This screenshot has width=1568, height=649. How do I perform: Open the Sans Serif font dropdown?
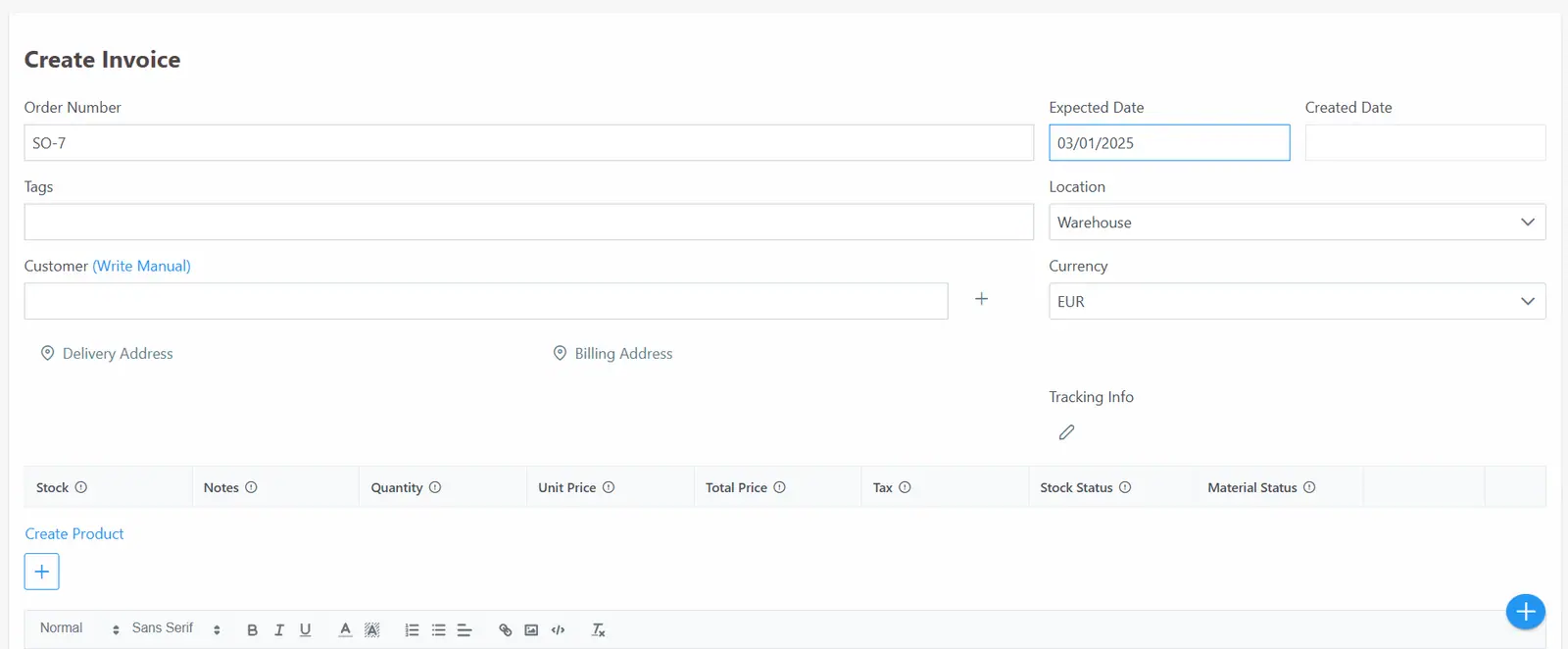pyautogui.click(x=176, y=628)
